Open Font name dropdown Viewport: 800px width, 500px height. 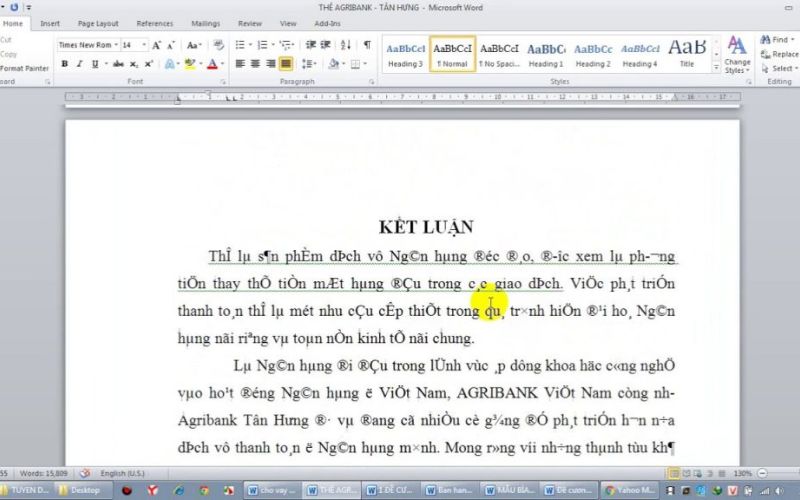point(116,45)
